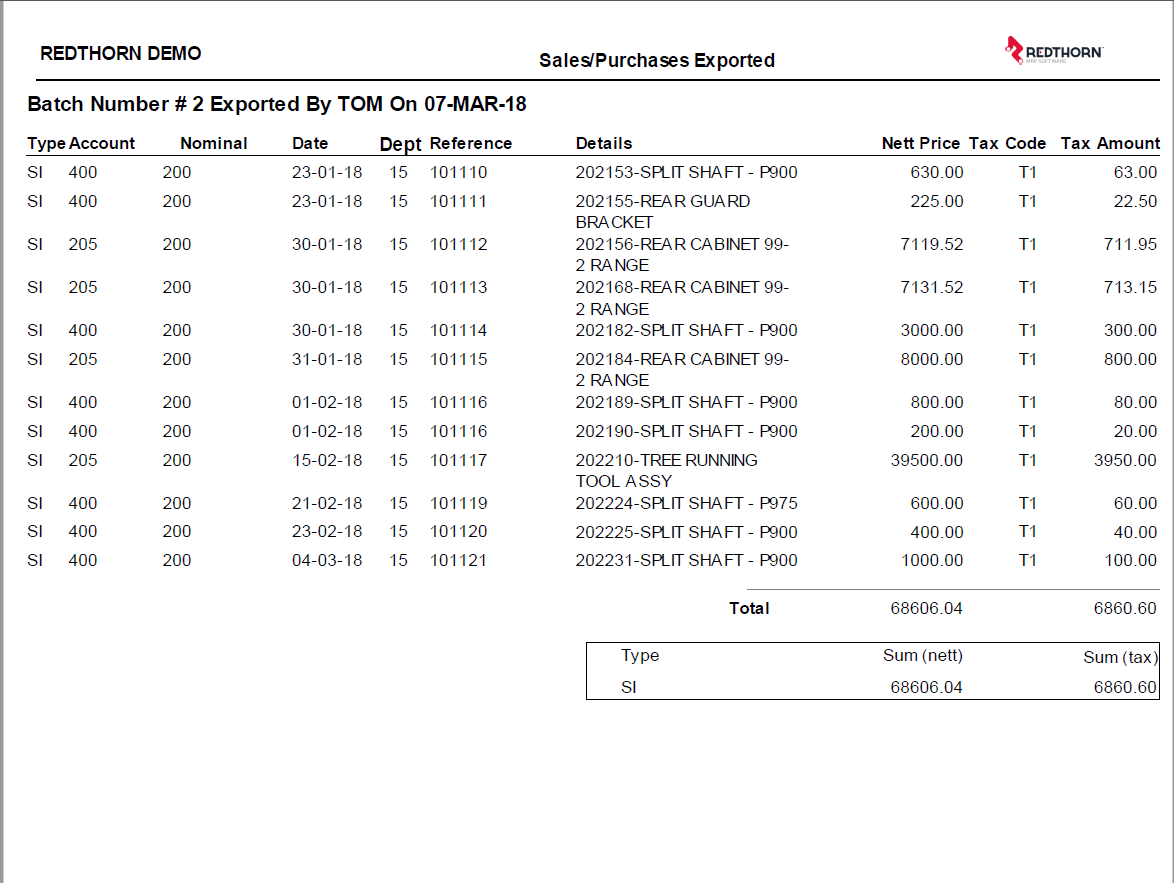The image size is (1174, 883).
Task: Click the Nett Price column header
Action: (x=922, y=143)
